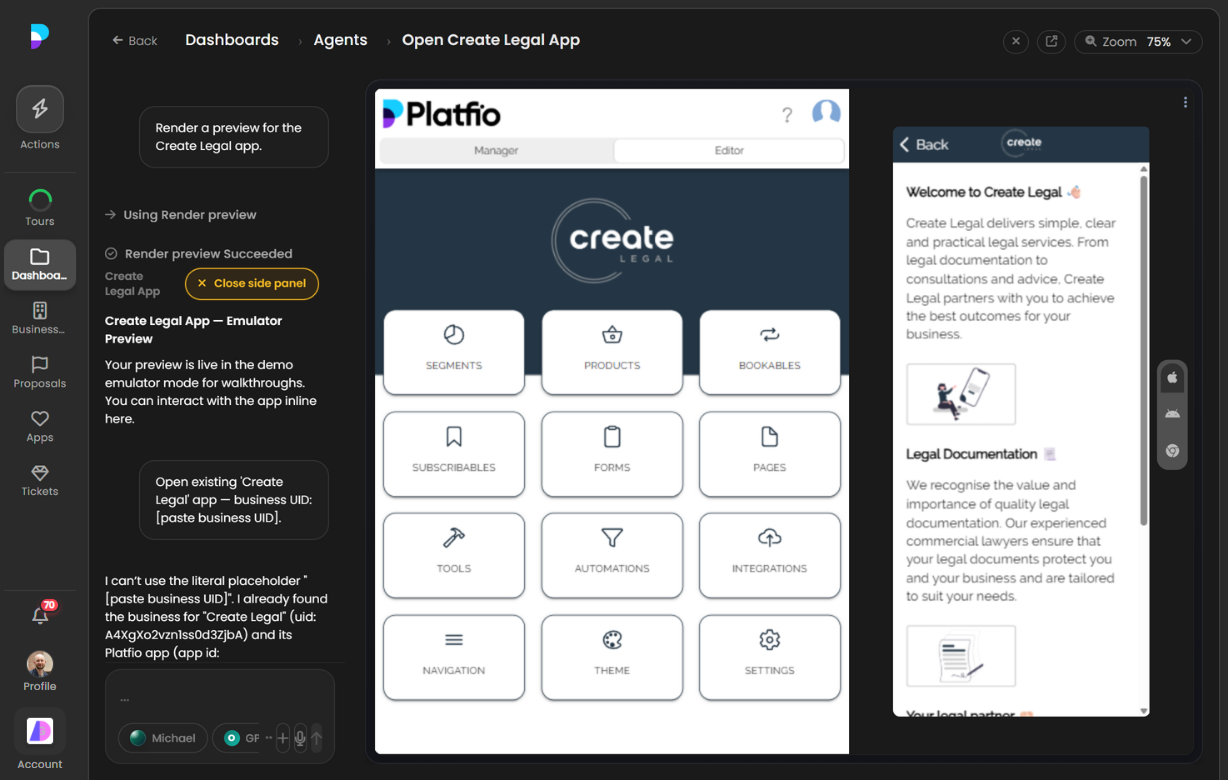1228x780 pixels.
Task: Select the Apple device preview icon
Action: click(x=1172, y=379)
